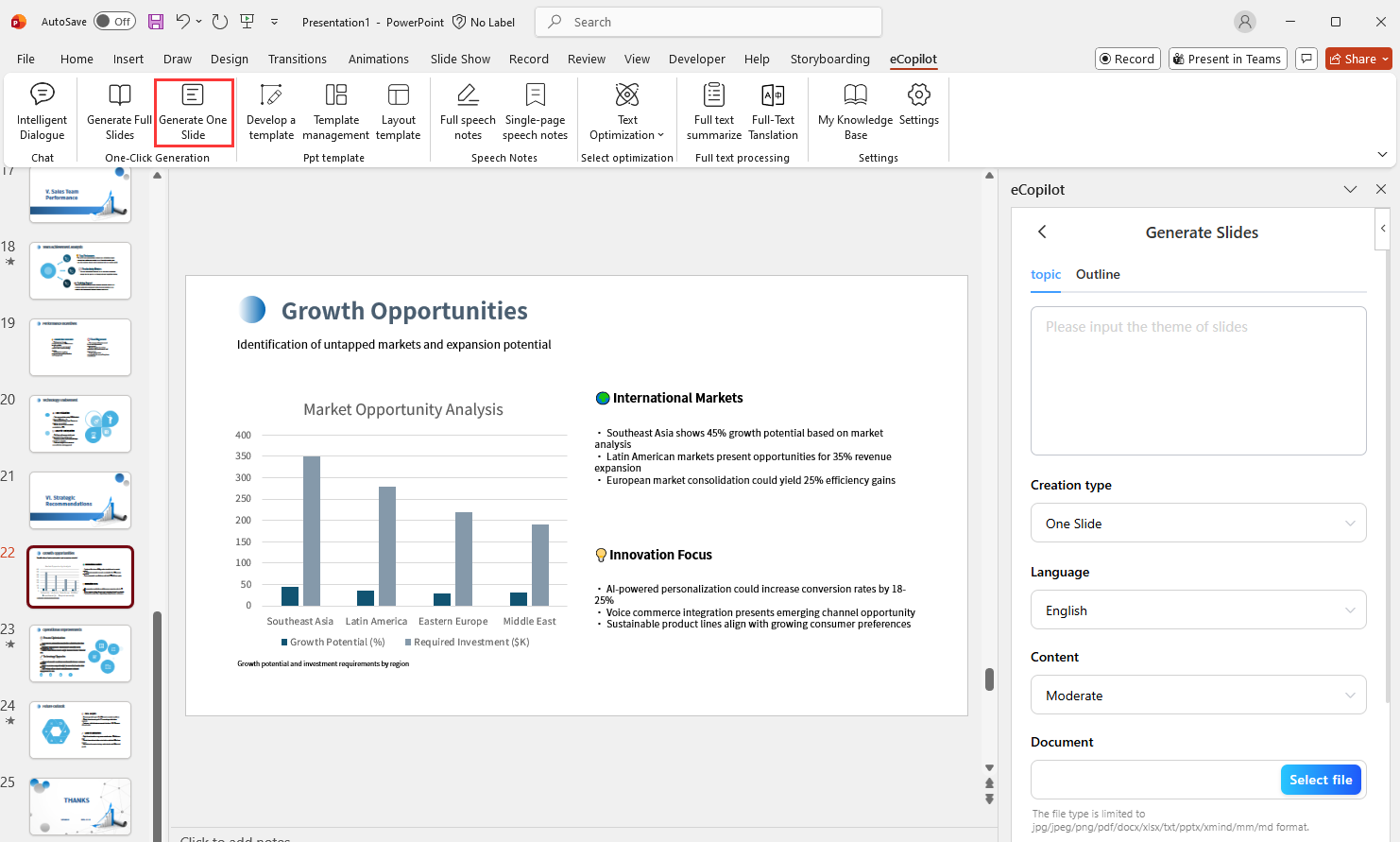Click the Select file button
The width and height of the screenshot is (1400, 842).
[x=1321, y=779]
